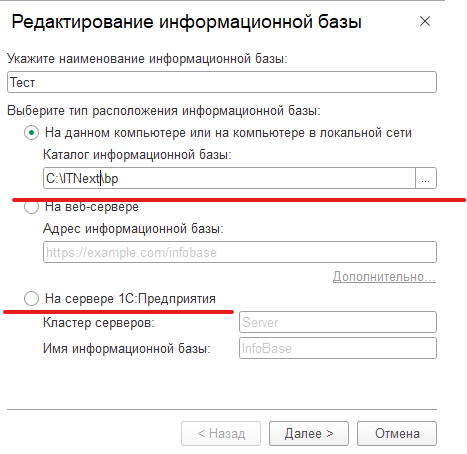Viewport: 467px width, 454px height.
Task: Click label 'Укажите наименование информационной базы:'
Action: (147, 59)
